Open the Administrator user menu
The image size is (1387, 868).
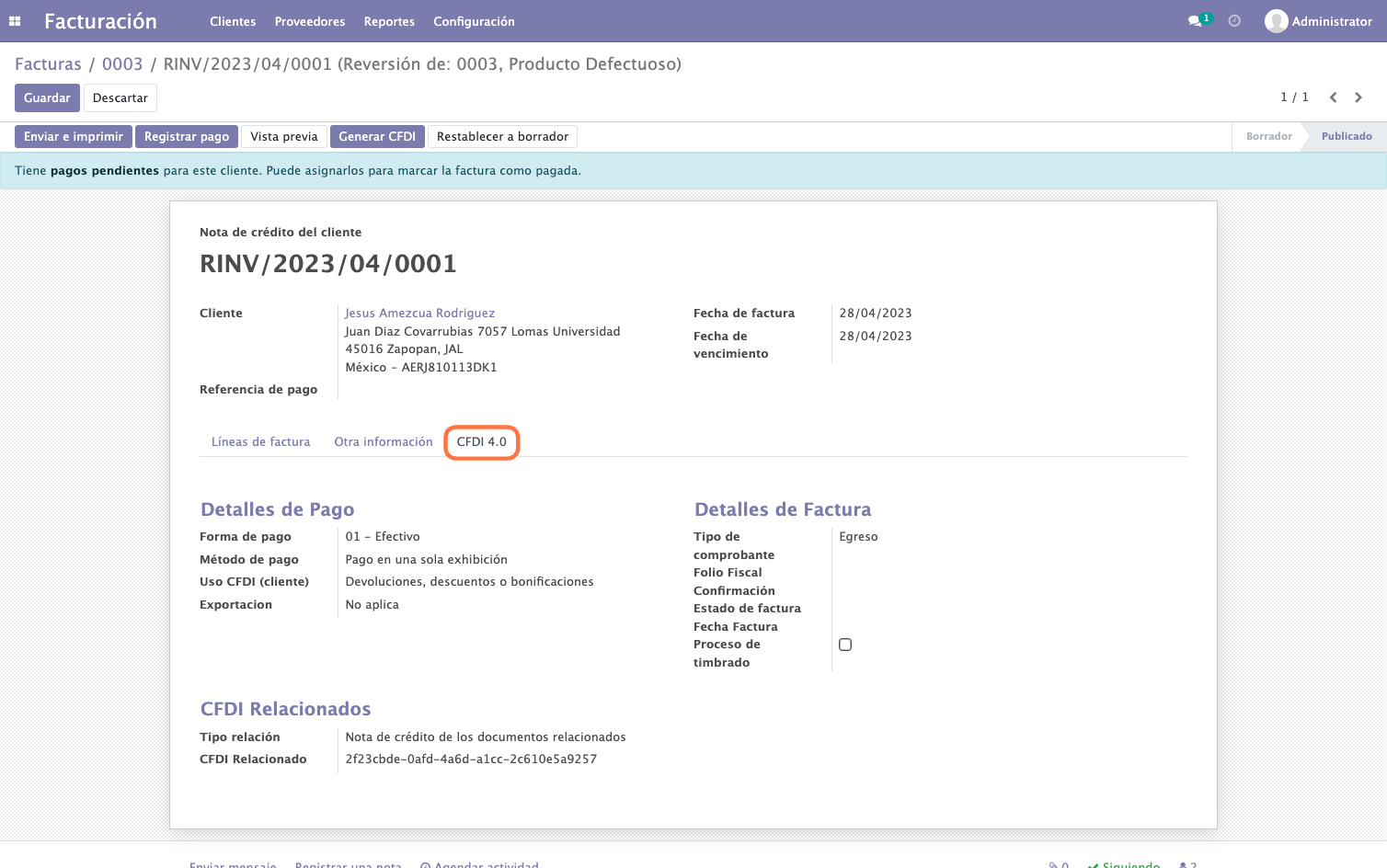point(1318,21)
